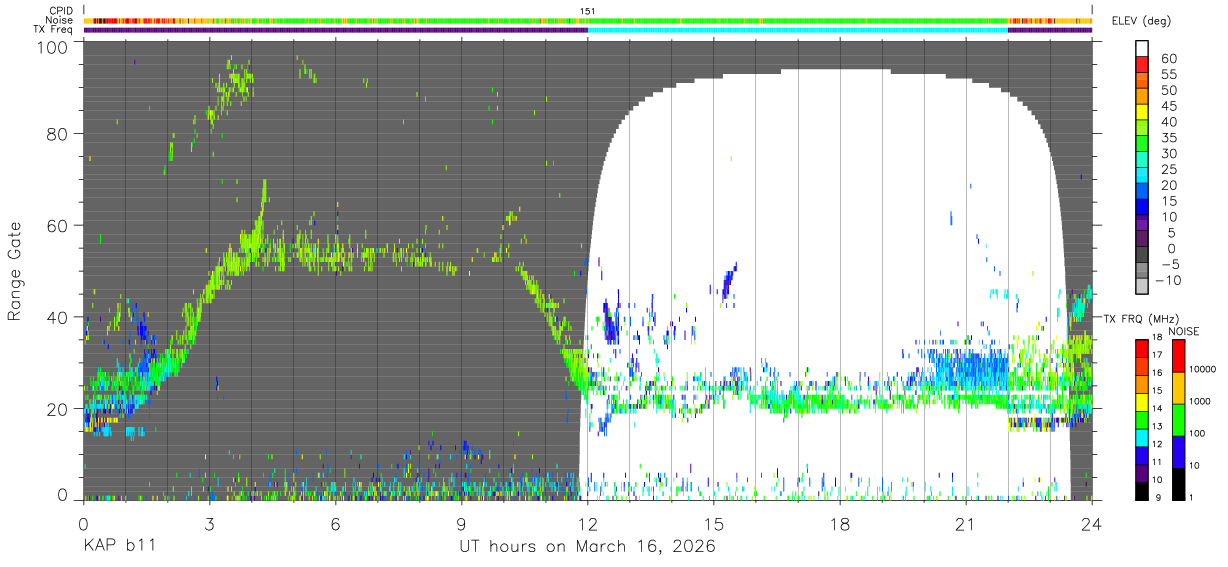Click the '6' tick on UT hours axis
The height and width of the screenshot is (567, 1228).
click(335, 523)
